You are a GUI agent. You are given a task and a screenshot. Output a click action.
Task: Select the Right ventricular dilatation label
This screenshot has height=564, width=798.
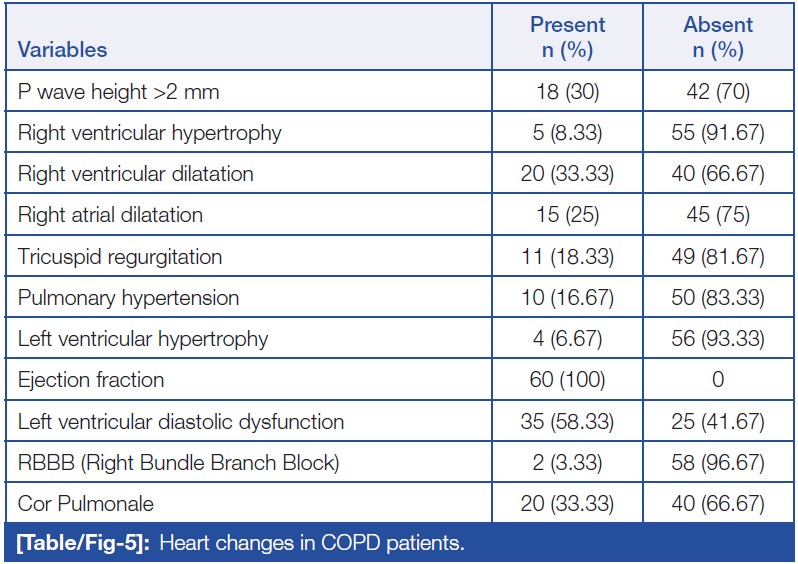(x=136, y=174)
